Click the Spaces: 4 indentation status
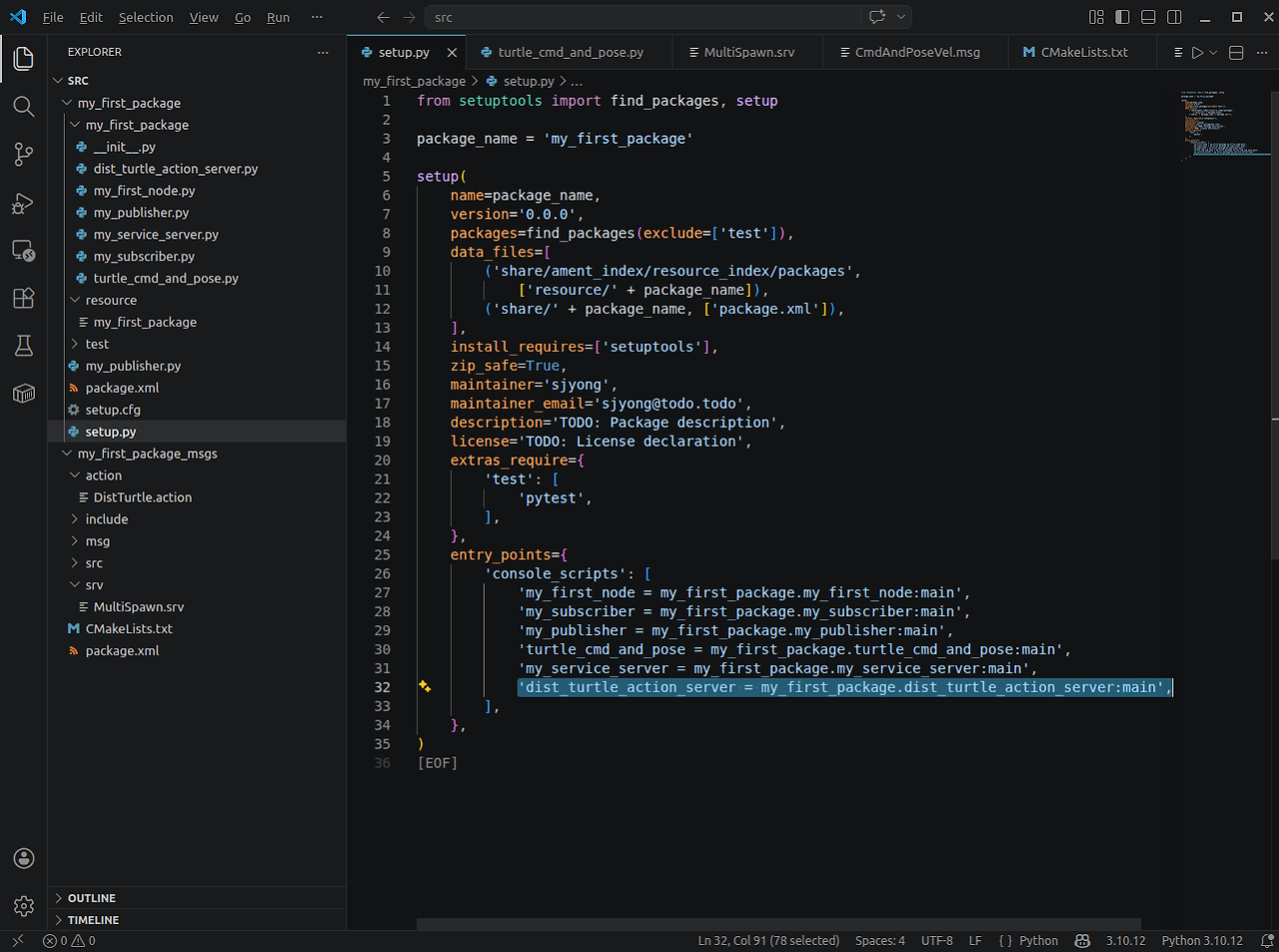The image size is (1279, 952). (x=880, y=941)
